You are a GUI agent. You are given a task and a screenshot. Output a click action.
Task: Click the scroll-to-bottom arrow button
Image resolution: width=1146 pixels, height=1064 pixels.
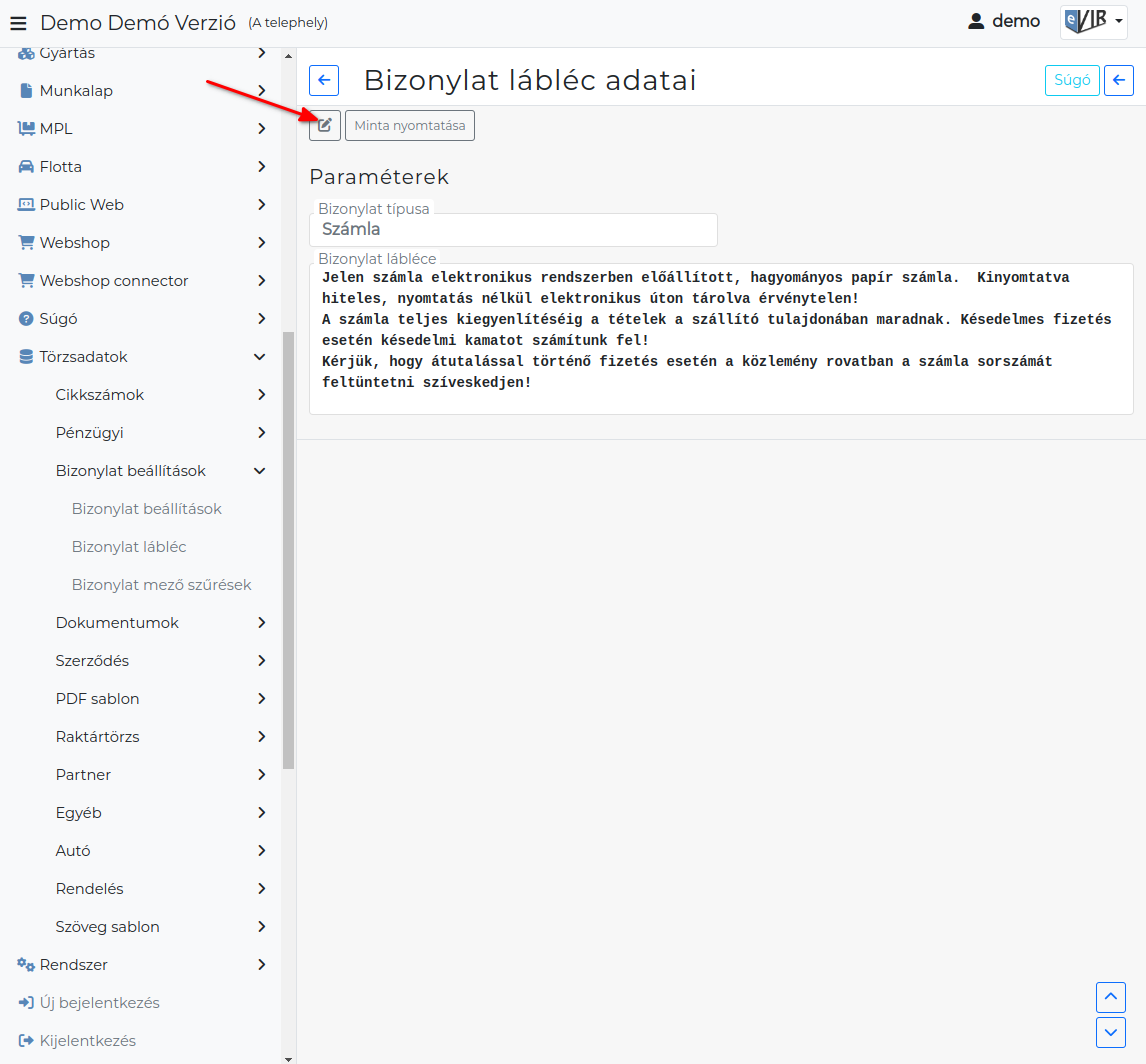coord(1110,1033)
